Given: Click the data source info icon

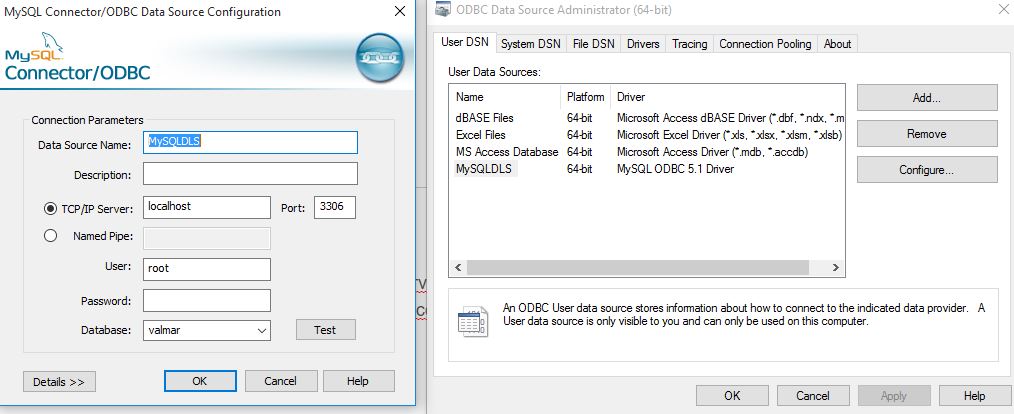Looking at the screenshot, I should tap(473, 321).
